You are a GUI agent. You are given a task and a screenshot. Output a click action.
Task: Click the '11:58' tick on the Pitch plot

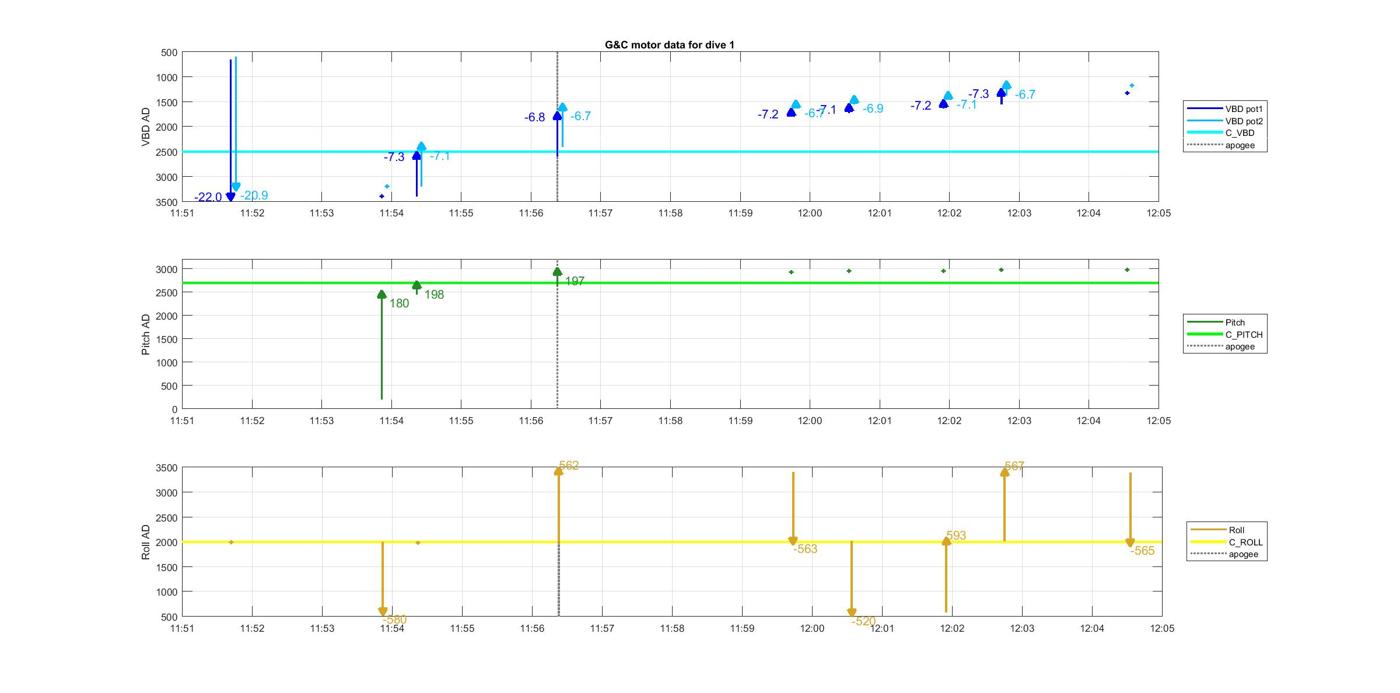click(x=670, y=420)
